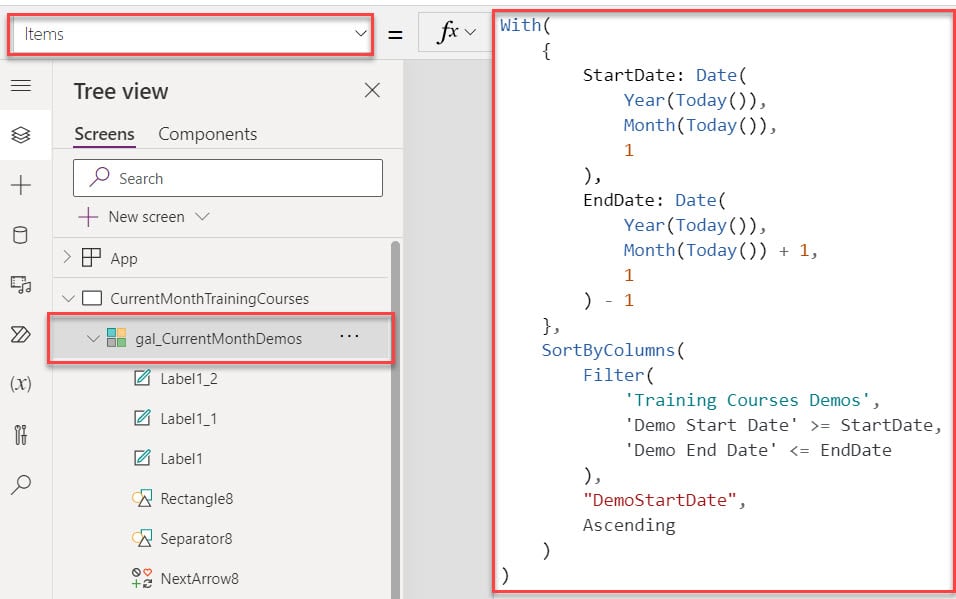
Task: Click the shape icon of Separator8
Action: (x=142, y=538)
